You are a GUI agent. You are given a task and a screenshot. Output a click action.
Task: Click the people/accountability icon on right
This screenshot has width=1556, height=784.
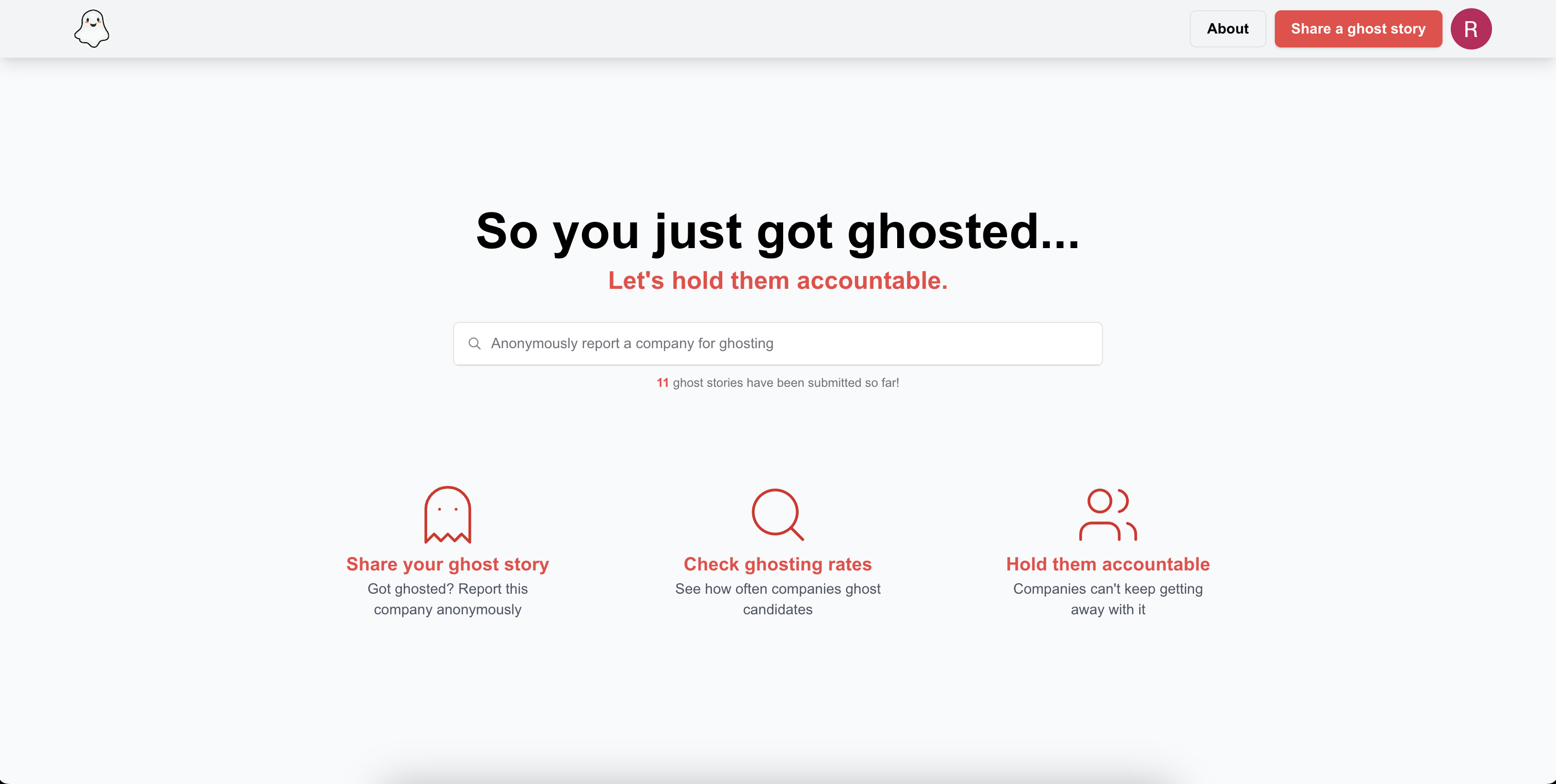coord(1108,515)
